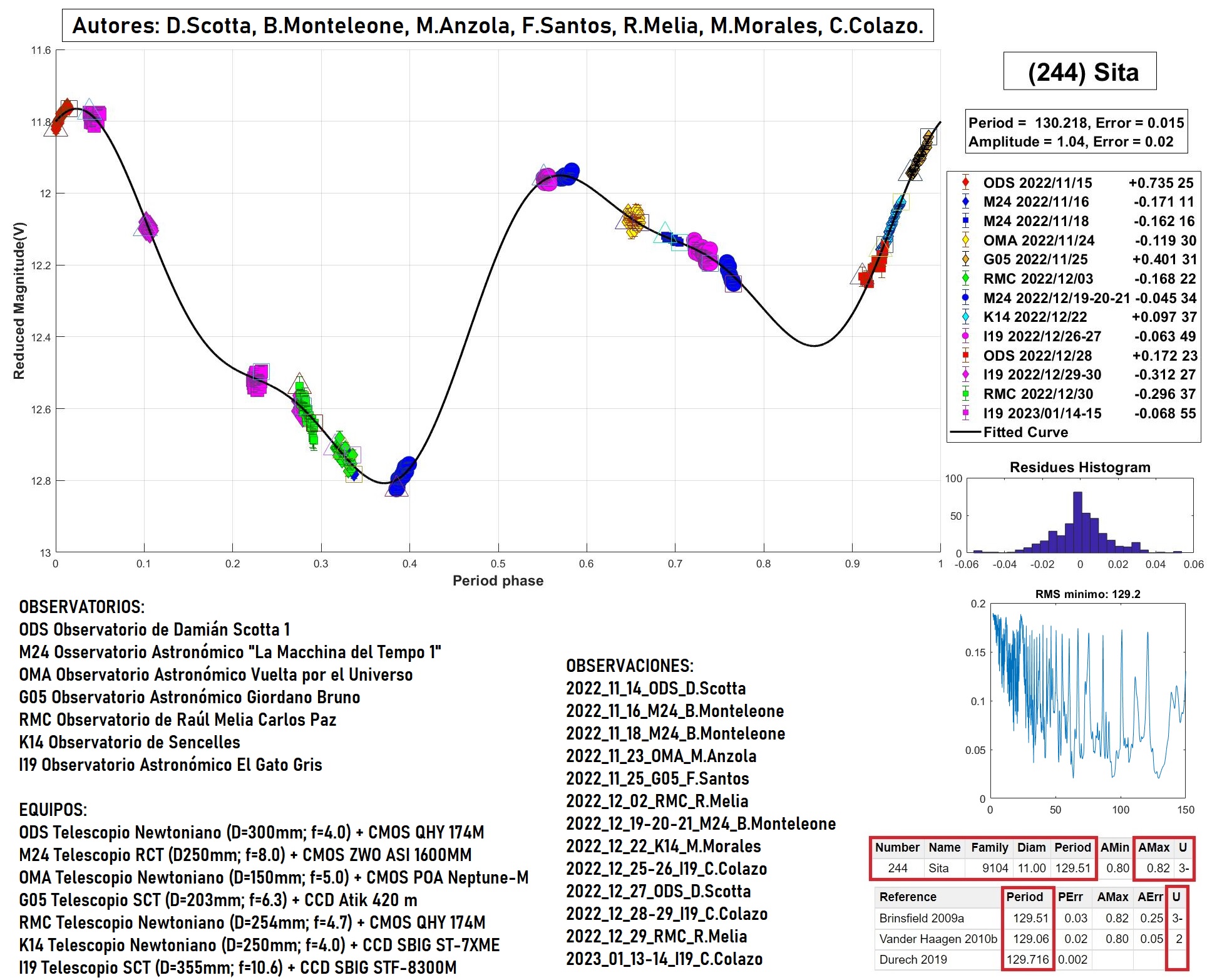Viewport: 1217px width, 980px height.
Task: Click the OBSERVATORIOS: heading
Action: pyautogui.click(x=82, y=607)
